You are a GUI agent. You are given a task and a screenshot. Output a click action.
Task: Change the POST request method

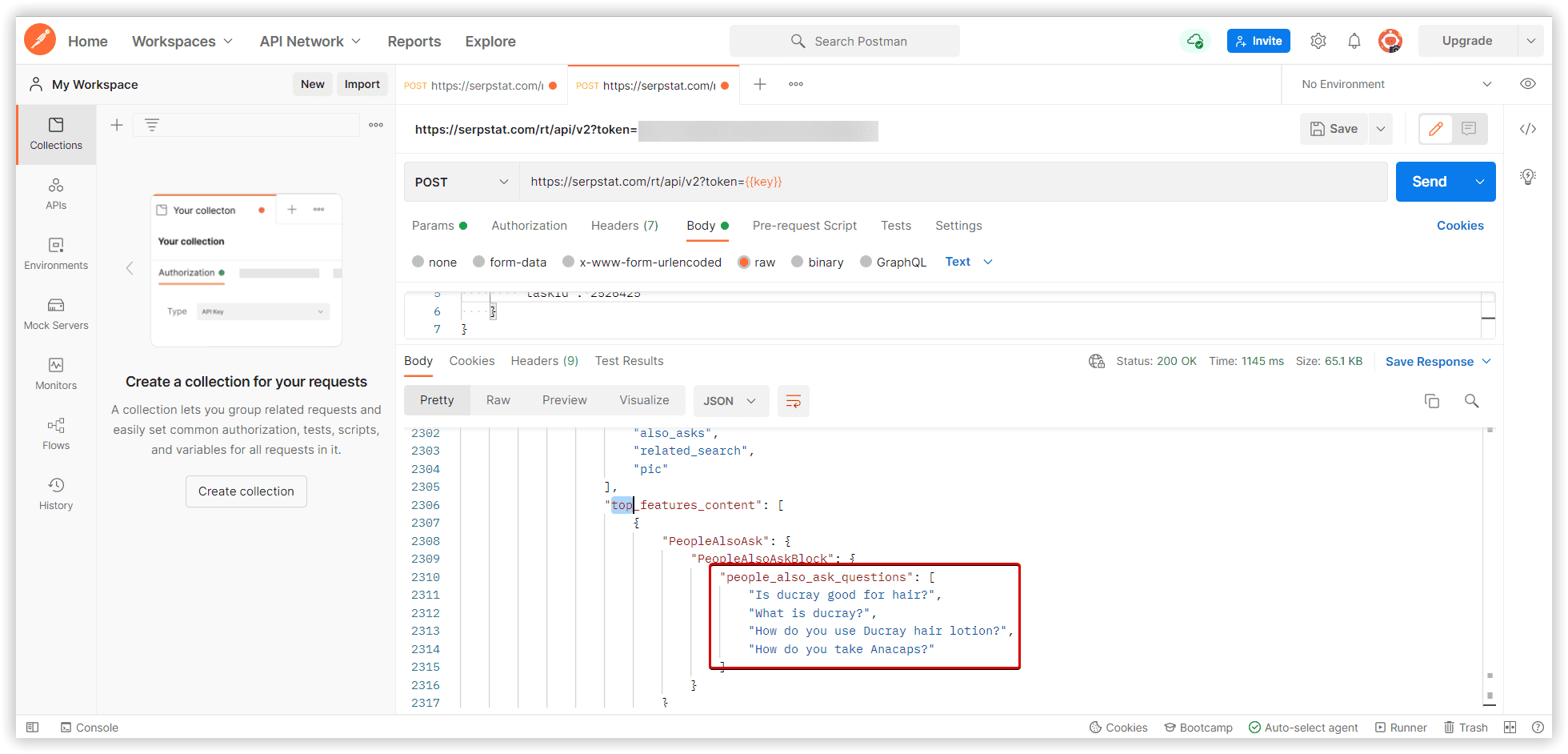pos(462,182)
